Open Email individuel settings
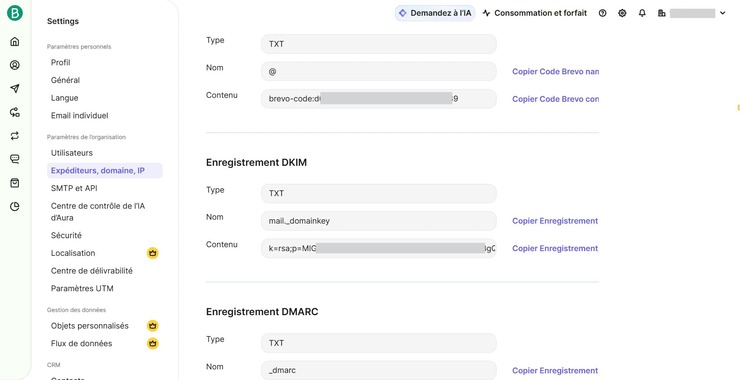This screenshot has width=740, height=380. coord(79,115)
